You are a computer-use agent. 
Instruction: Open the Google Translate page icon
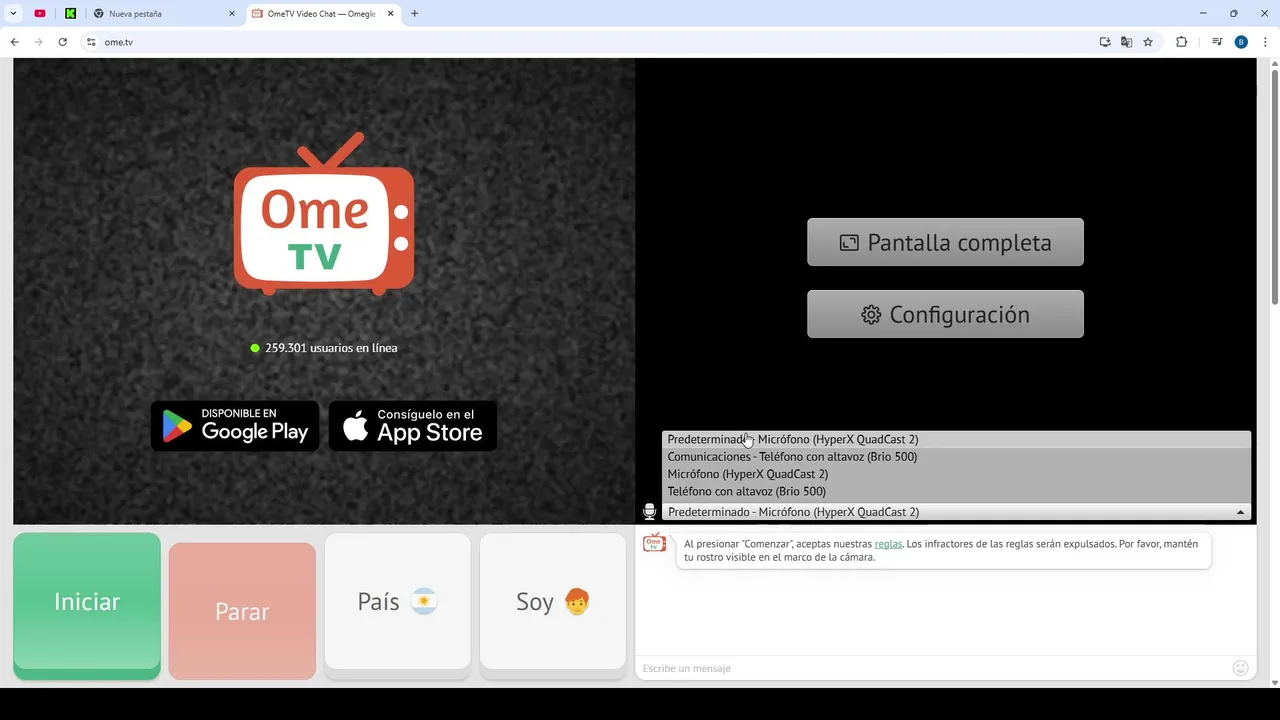coord(1126,42)
